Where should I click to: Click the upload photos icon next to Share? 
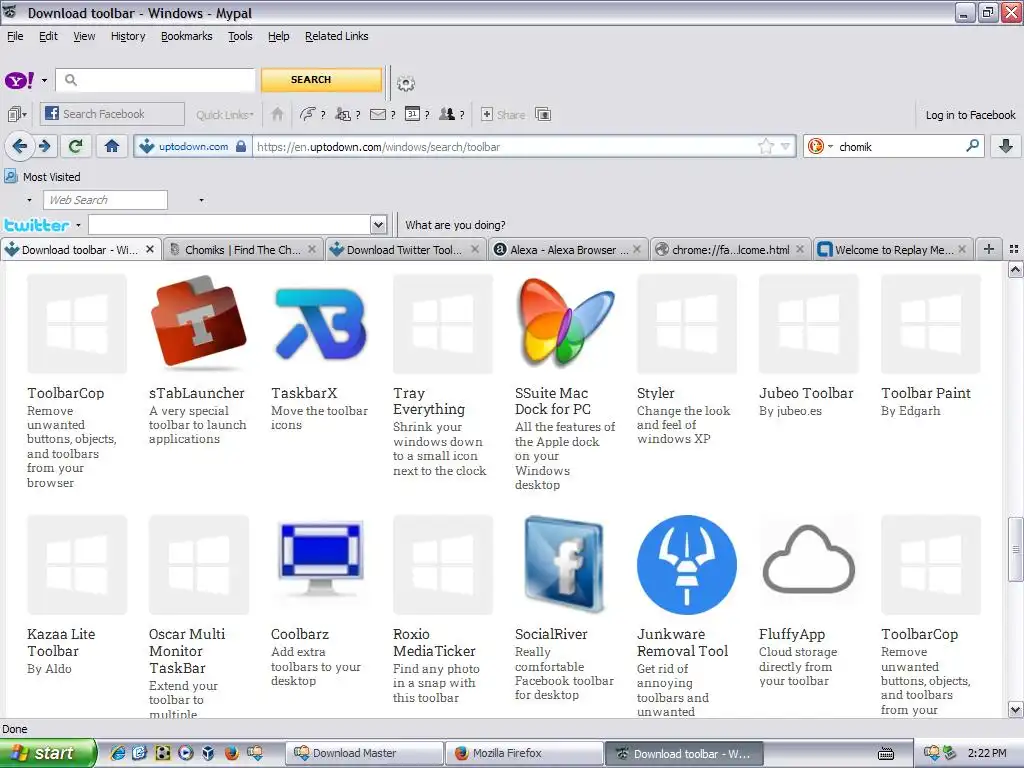click(543, 114)
